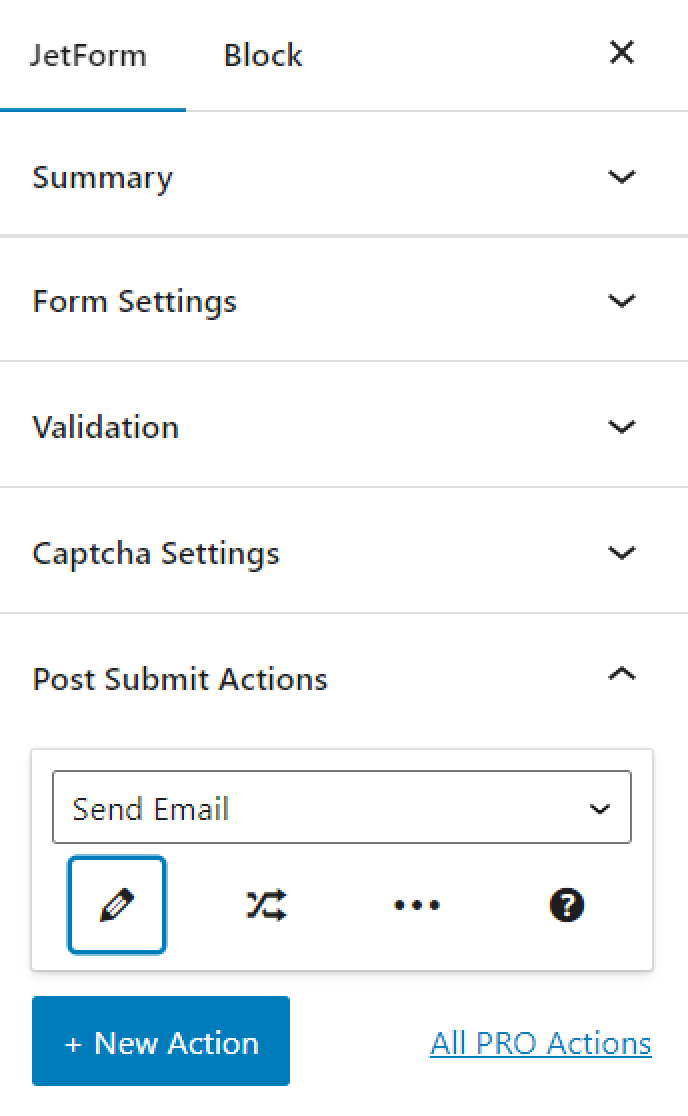Expand the Summary section
Screen dimensions: 688x1116
(622, 177)
